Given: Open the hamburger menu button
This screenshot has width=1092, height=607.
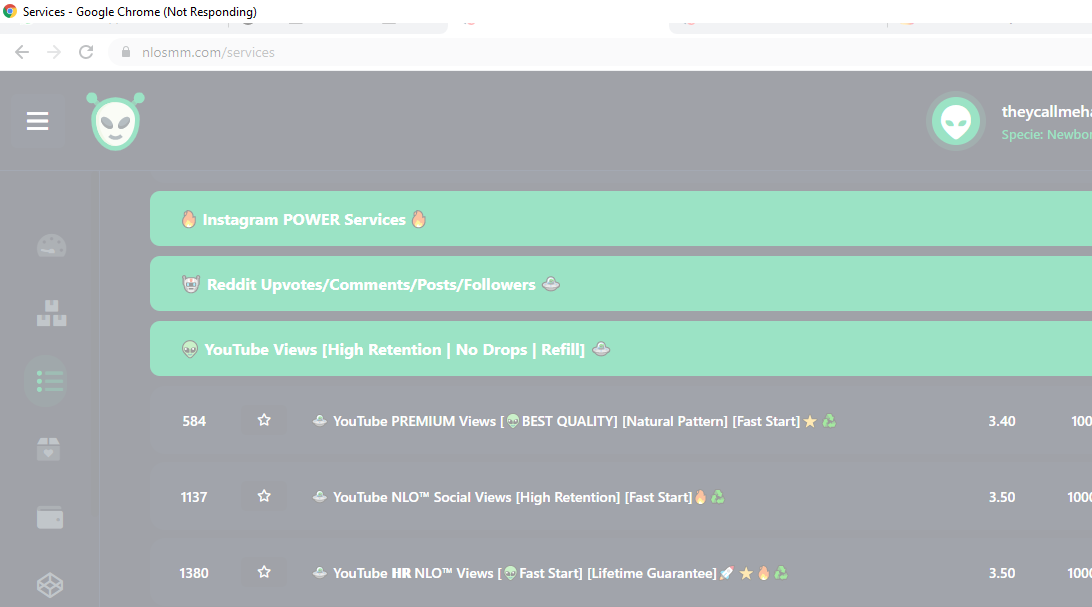Looking at the screenshot, I should [x=38, y=121].
